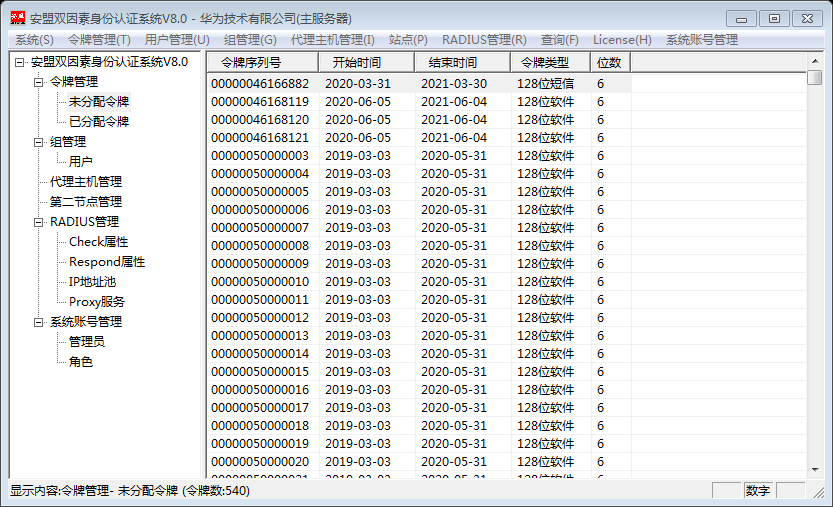The image size is (833, 507).
Task: Select token row 00000050000006
Action: pyautogui.click(x=419, y=210)
